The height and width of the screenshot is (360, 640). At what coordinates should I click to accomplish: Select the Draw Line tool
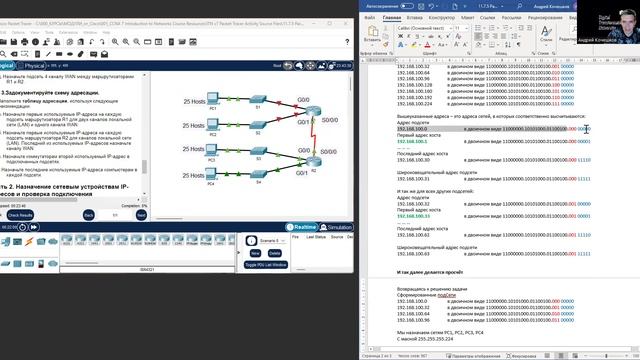click(48, 54)
